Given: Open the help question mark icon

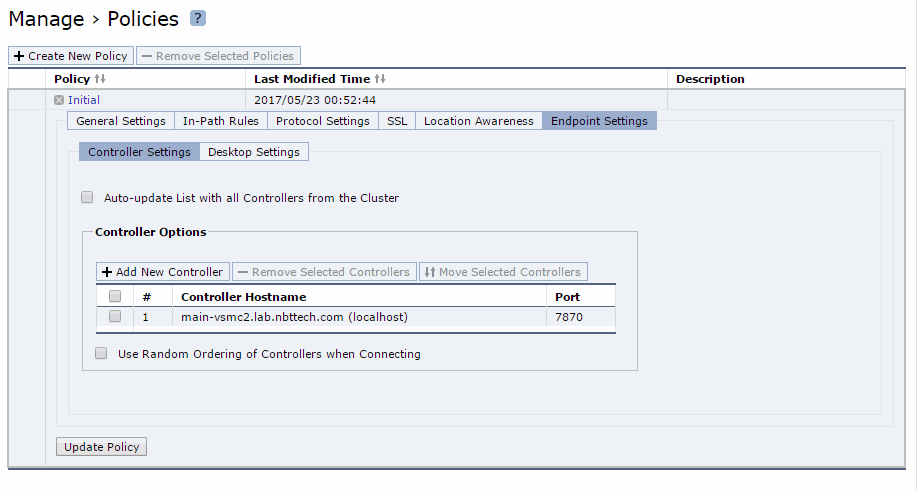Looking at the screenshot, I should coord(198,19).
